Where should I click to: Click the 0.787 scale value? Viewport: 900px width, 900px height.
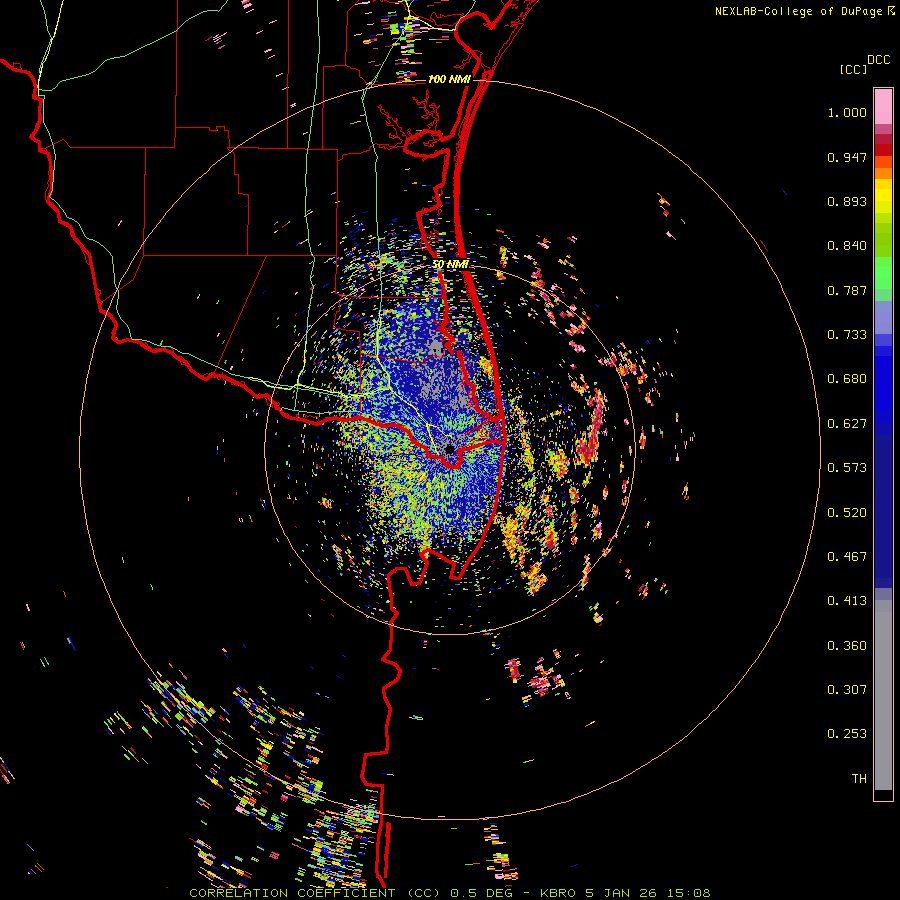pos(847,290)
